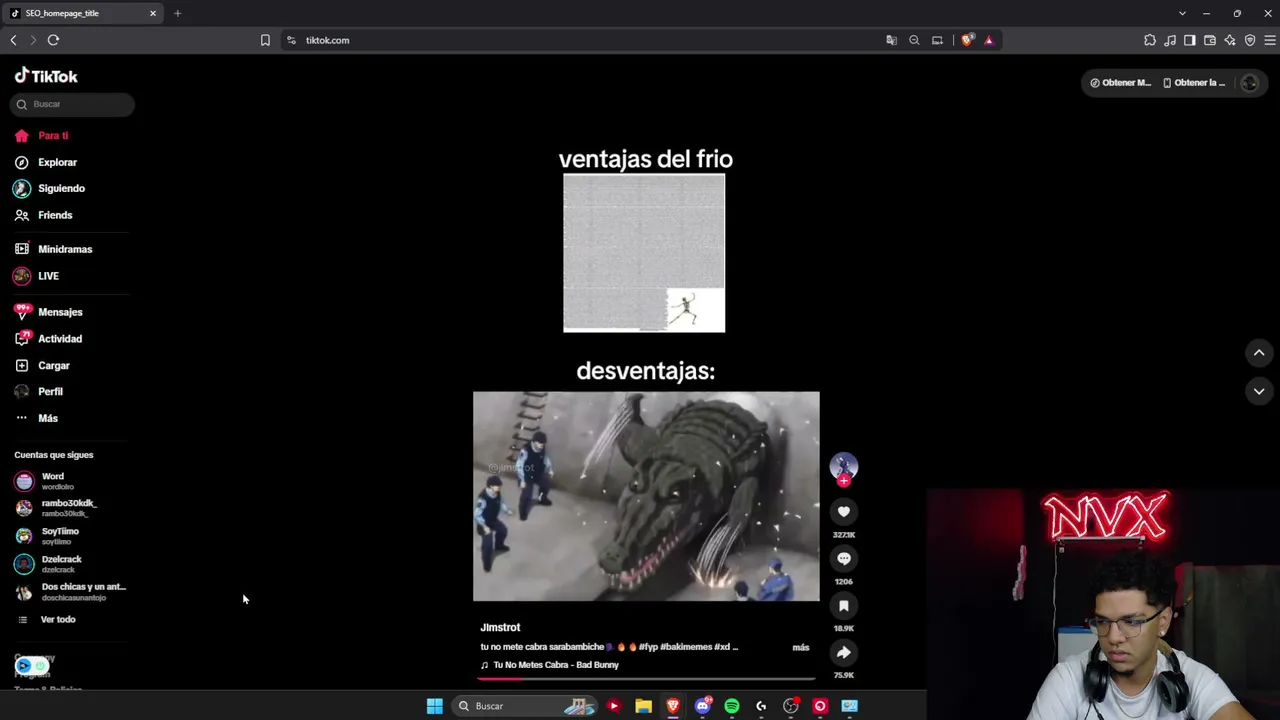Viewport: 1280px width, 720px height.
Task: Open the browser tab search dropdown
Action: pyautogui.click(x=1182, y=13)
